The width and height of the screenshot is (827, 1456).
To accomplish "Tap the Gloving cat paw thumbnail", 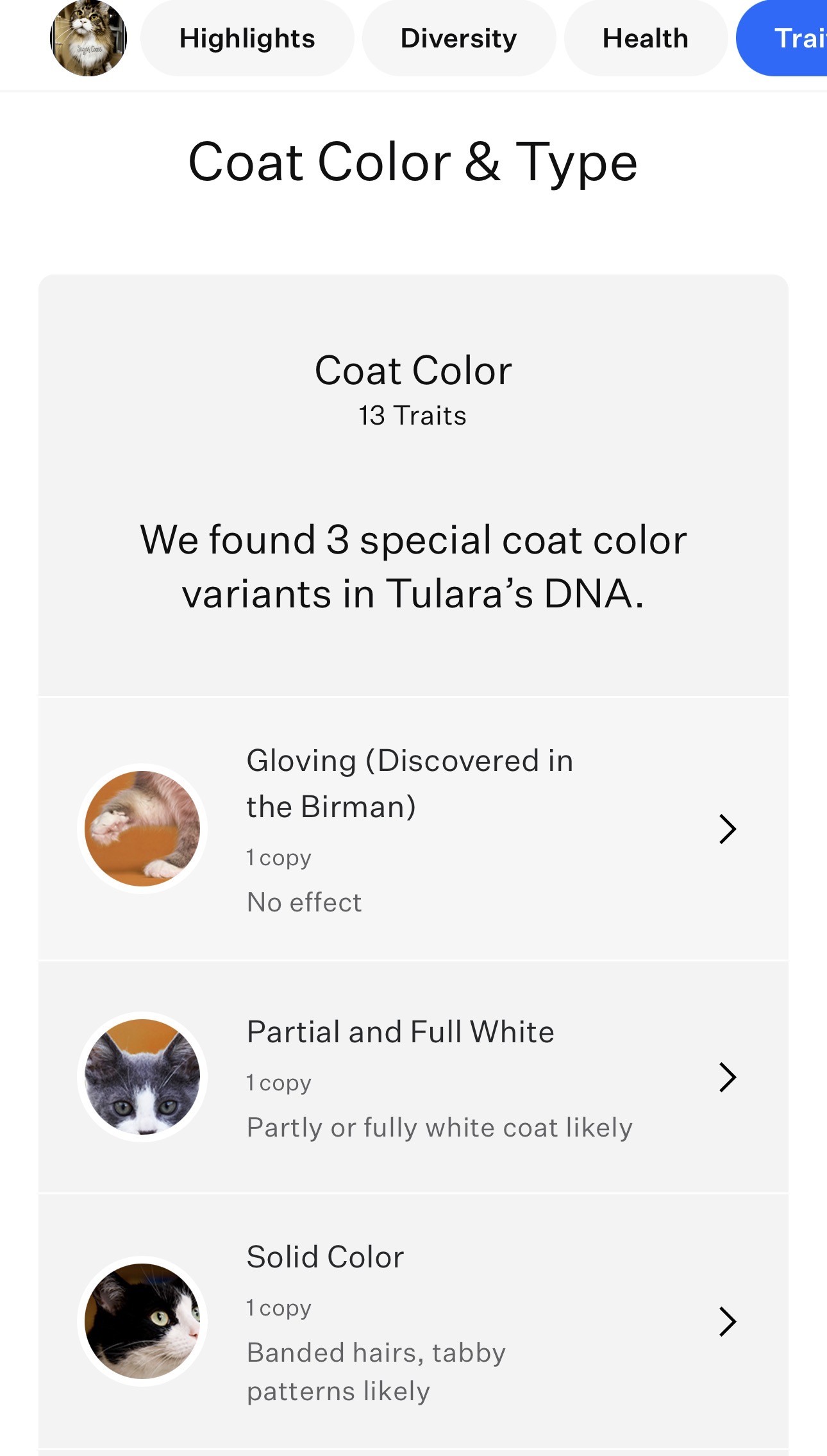I will [142, 829].
